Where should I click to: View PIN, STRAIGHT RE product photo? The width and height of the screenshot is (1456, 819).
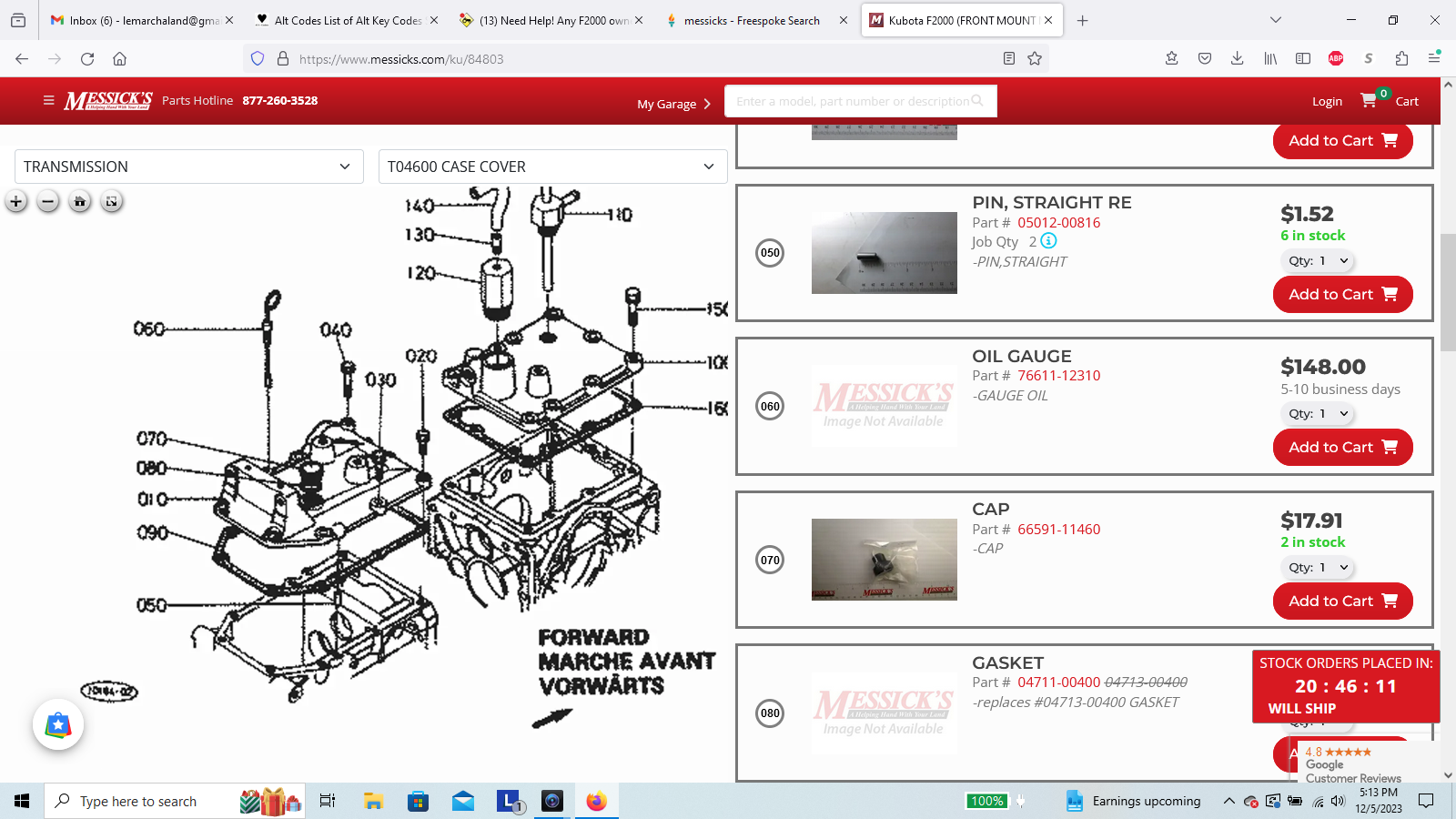pyautogui.click(x=885, y=253)
